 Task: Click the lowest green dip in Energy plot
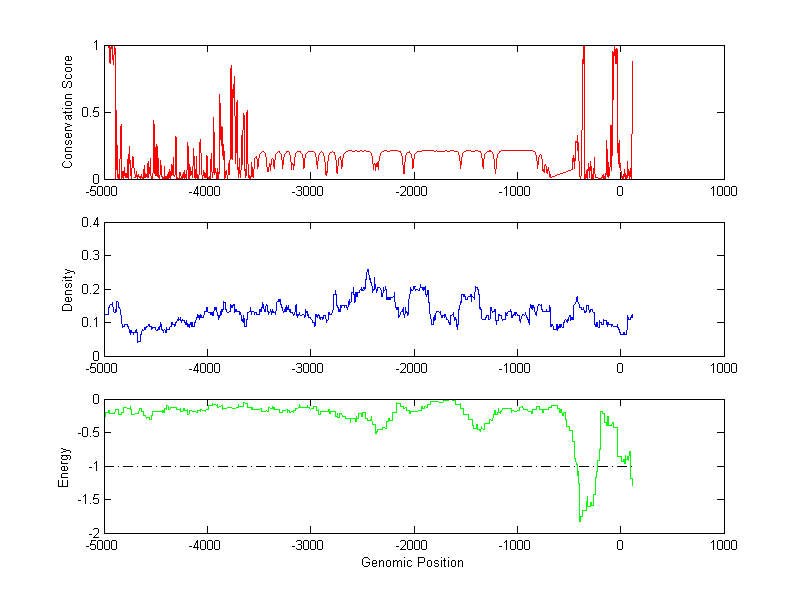tap(580, 520)
